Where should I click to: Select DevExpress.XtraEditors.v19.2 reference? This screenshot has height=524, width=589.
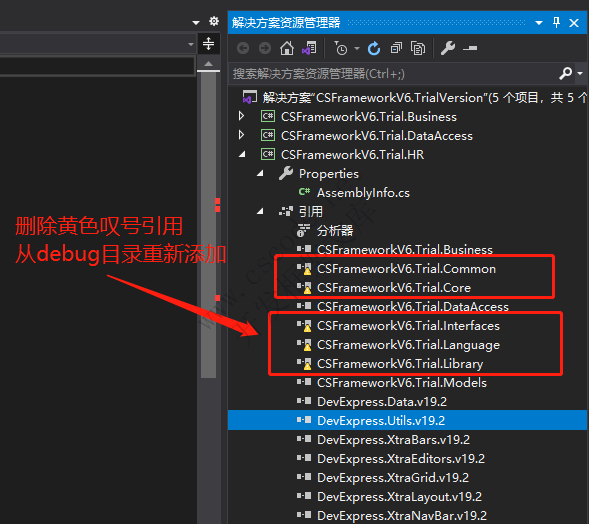coord(401,458)
